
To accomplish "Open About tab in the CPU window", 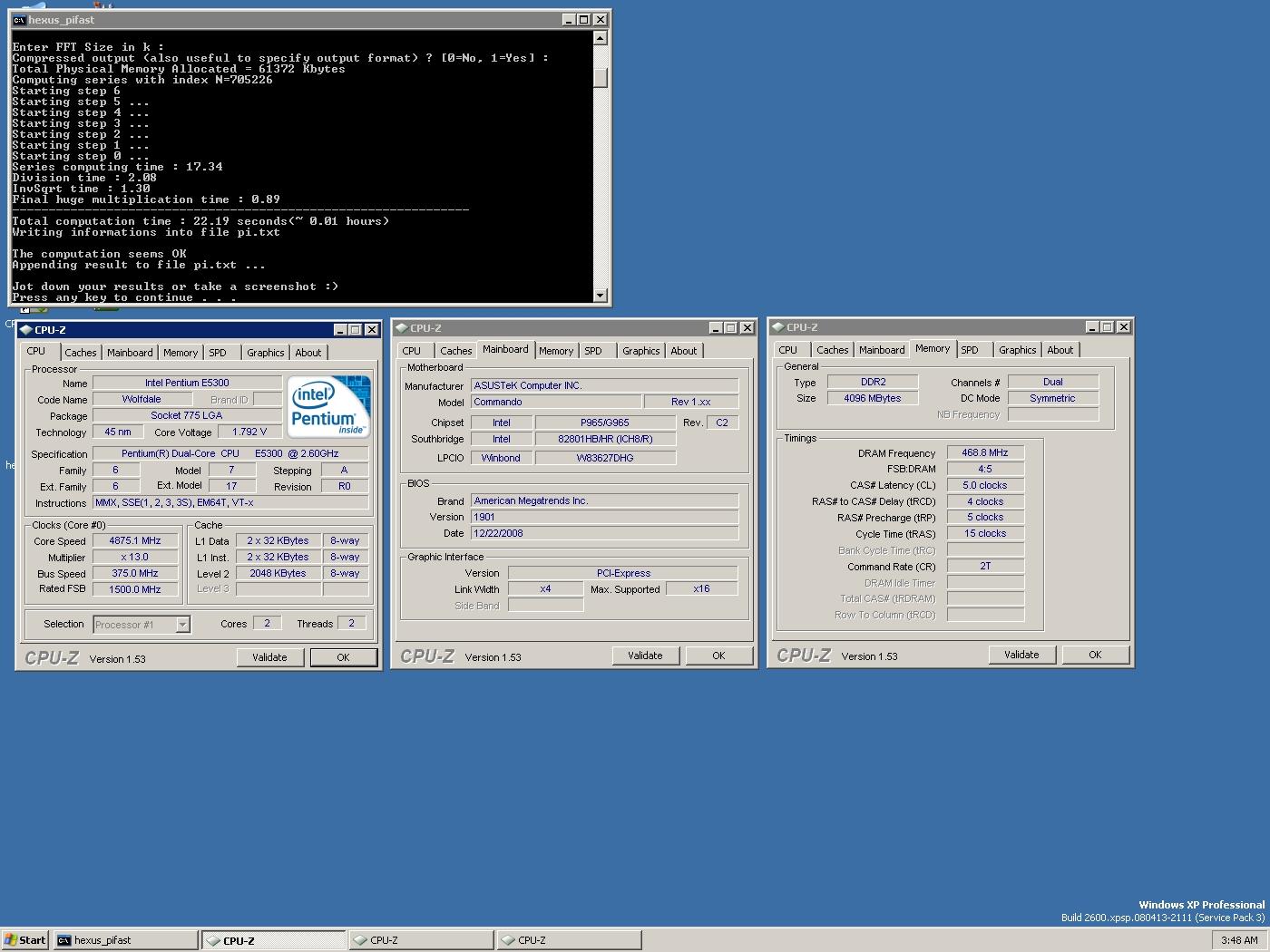I will [x=308, y=353].
